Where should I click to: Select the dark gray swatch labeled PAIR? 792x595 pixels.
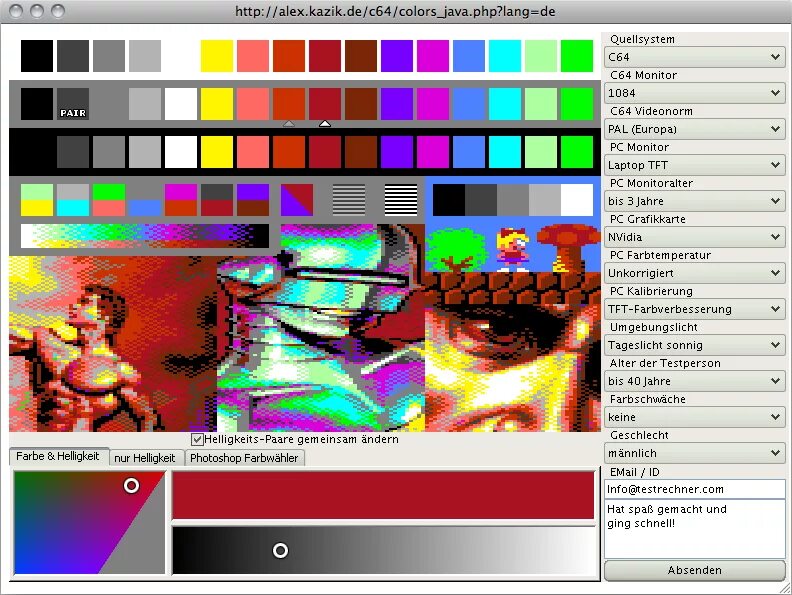coord(73,104)
